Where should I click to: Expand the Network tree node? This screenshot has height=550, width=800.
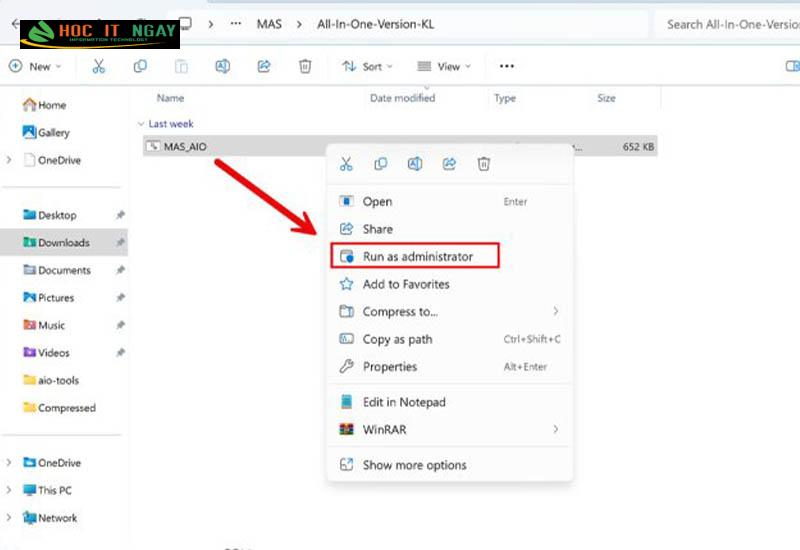9,518
